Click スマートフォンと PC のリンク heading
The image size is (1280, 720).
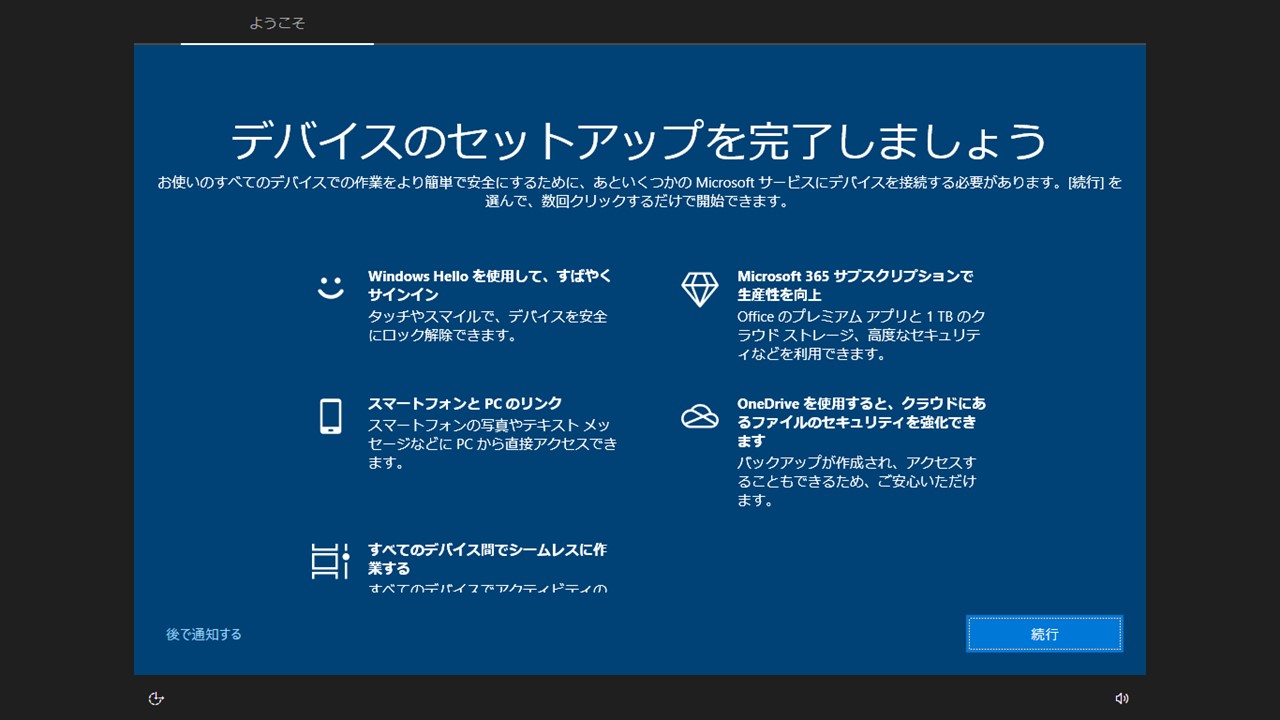pos(465,404)
